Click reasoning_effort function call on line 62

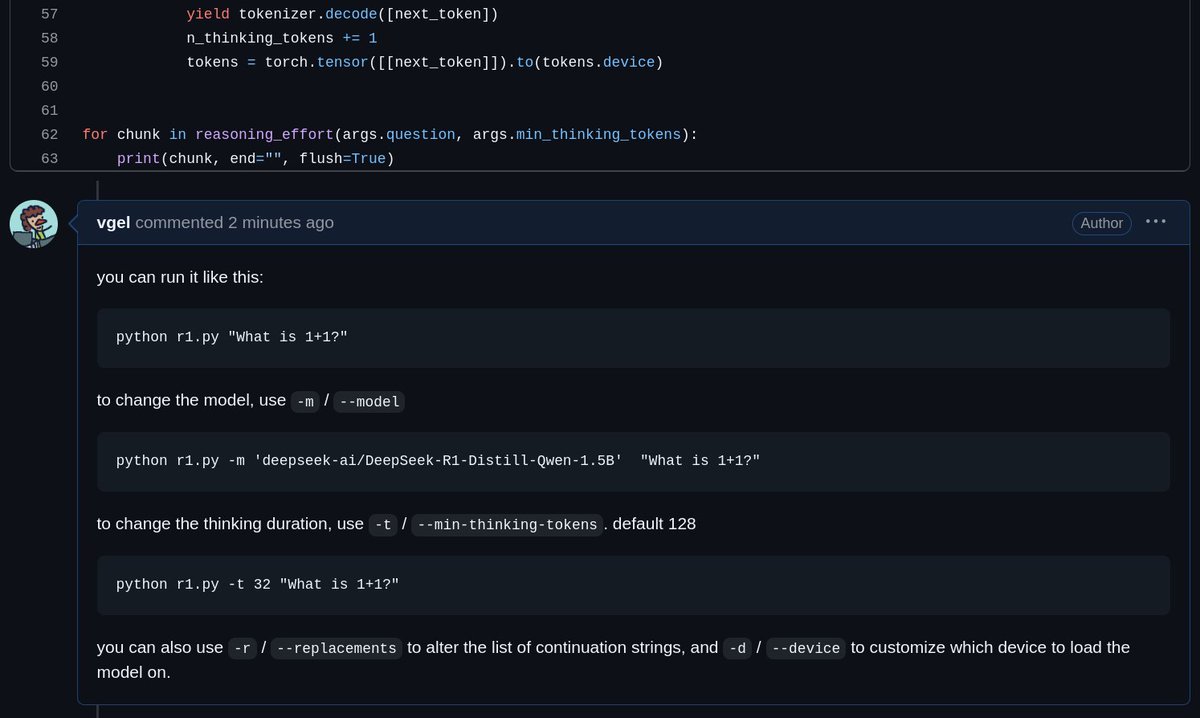point(265,134)
